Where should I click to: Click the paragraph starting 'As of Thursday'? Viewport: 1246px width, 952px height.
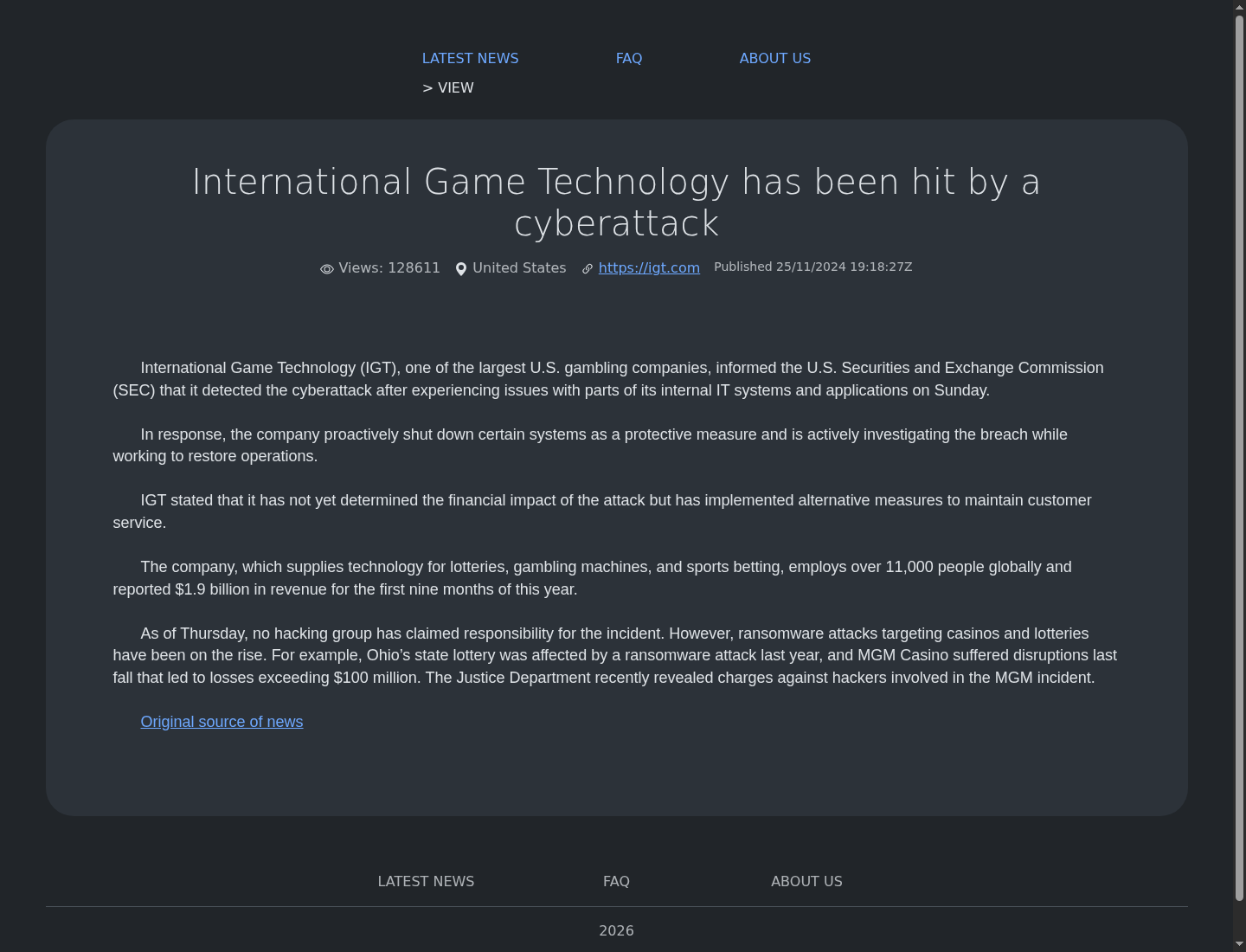coord(616,655)
